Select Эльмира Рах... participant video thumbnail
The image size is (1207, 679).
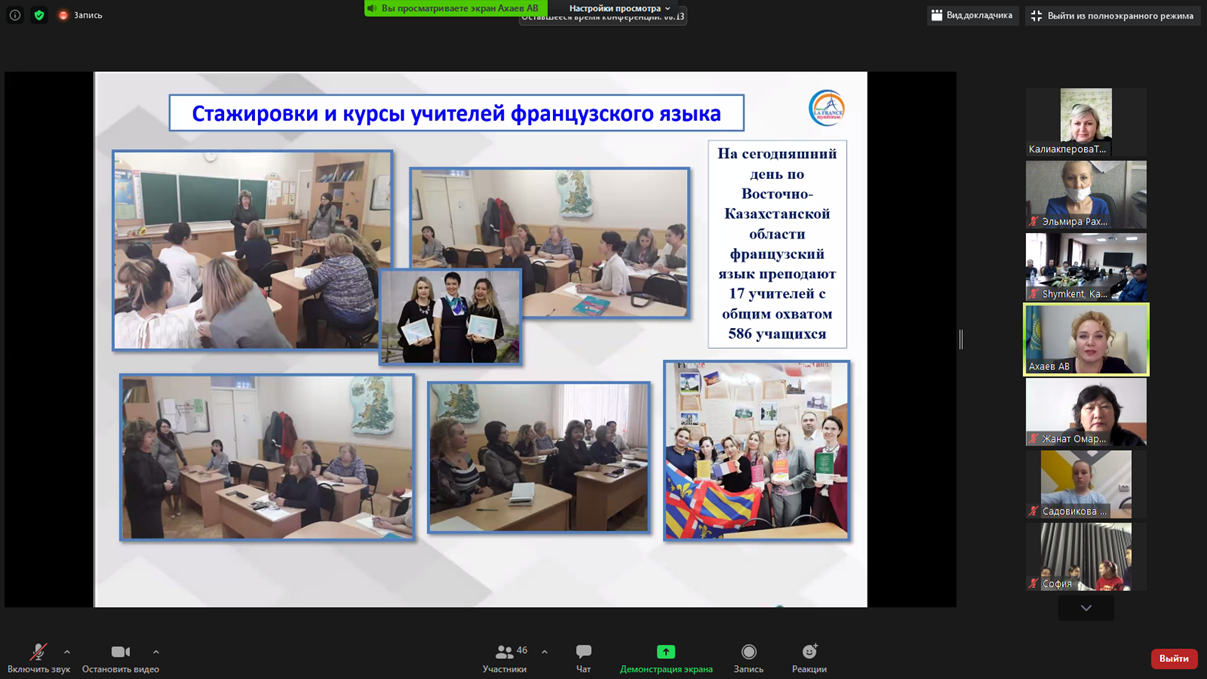point(1086,195)
